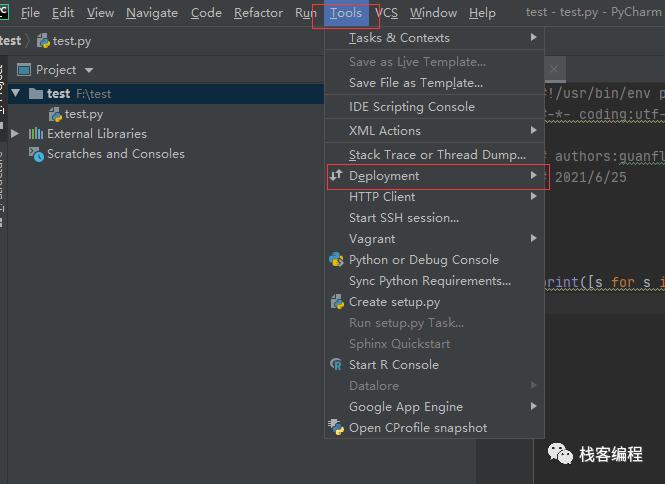Select Scratches and Consoles item
The image size is (665, 484).
click(116, 154)
